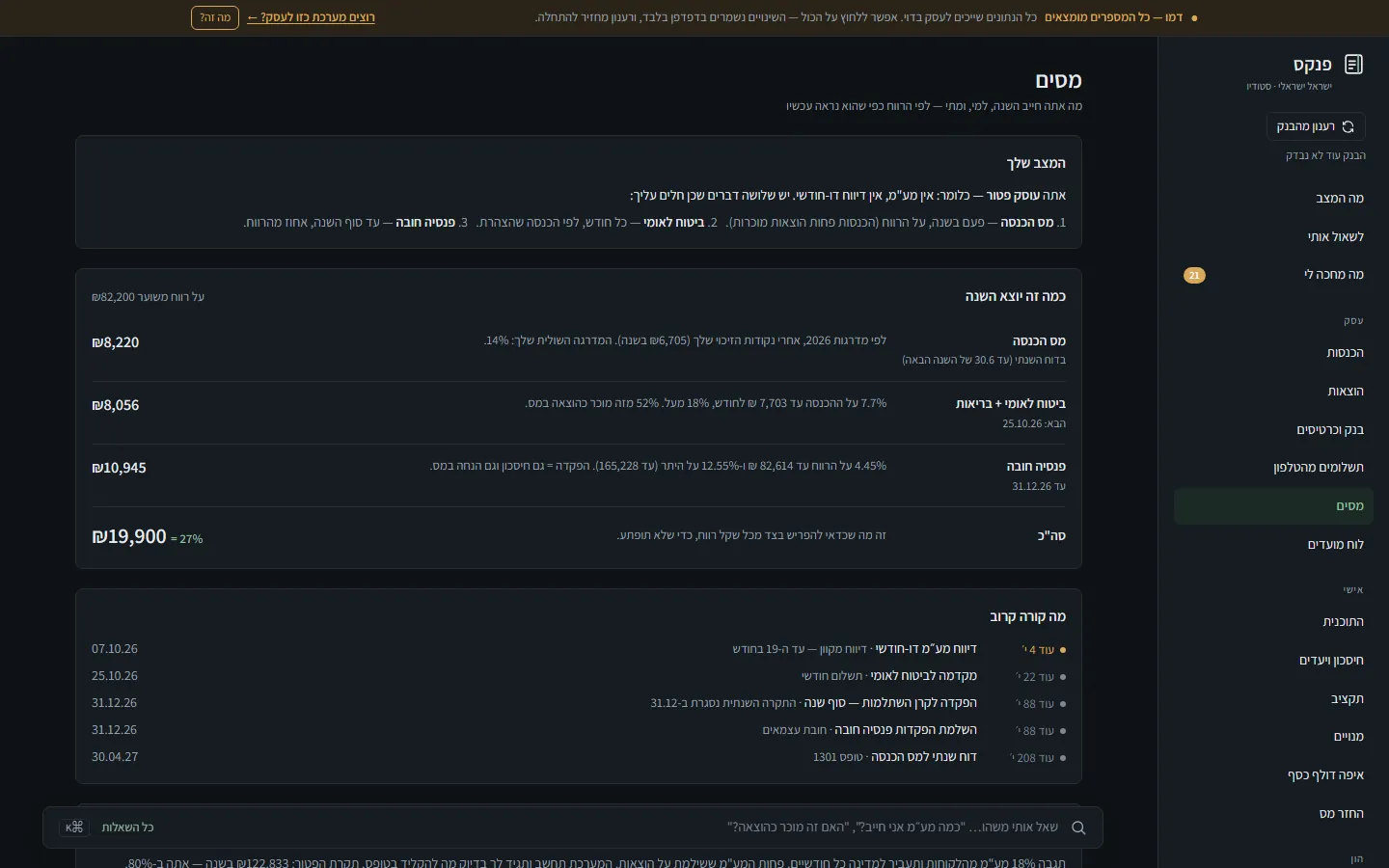Click the ⌘K shortcut badge
Screen dimensions: 1389x868
[74, 827]
